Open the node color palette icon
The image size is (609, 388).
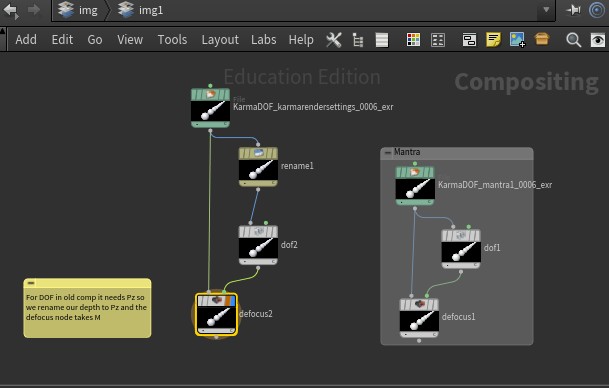click(x=413, y=40)
